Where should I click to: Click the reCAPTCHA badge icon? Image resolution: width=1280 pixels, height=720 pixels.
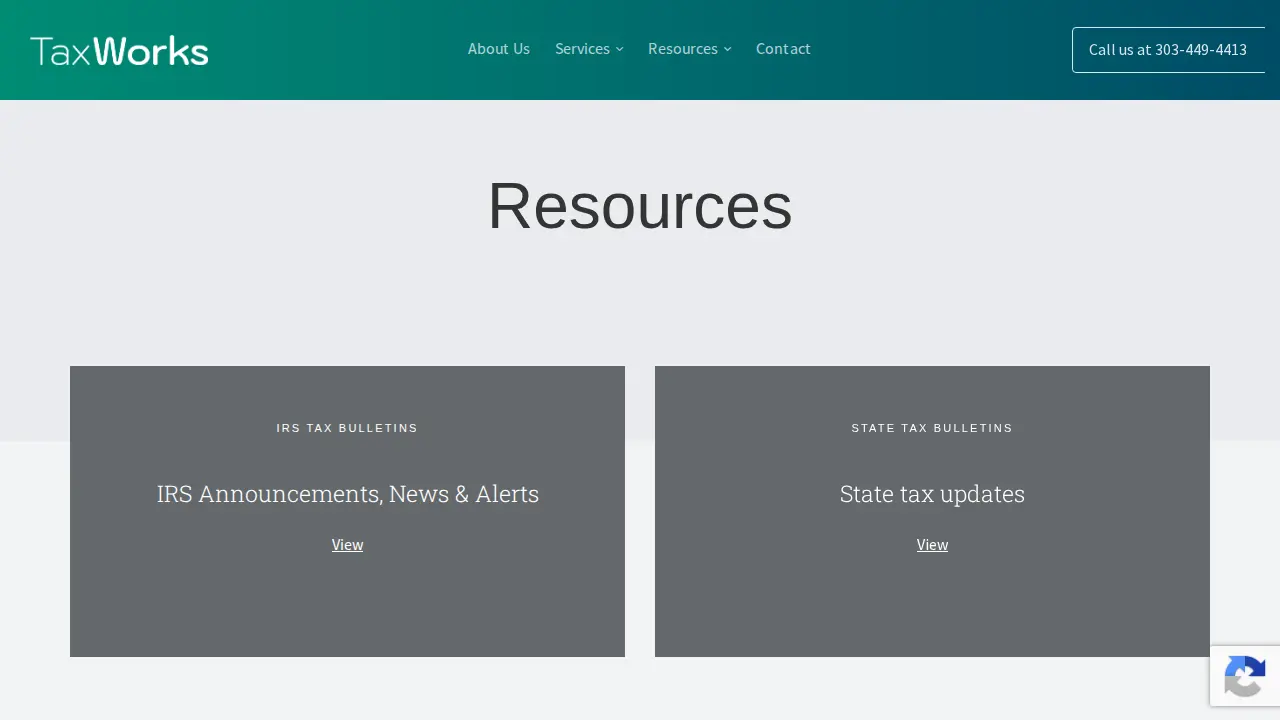click(1245, 676)
